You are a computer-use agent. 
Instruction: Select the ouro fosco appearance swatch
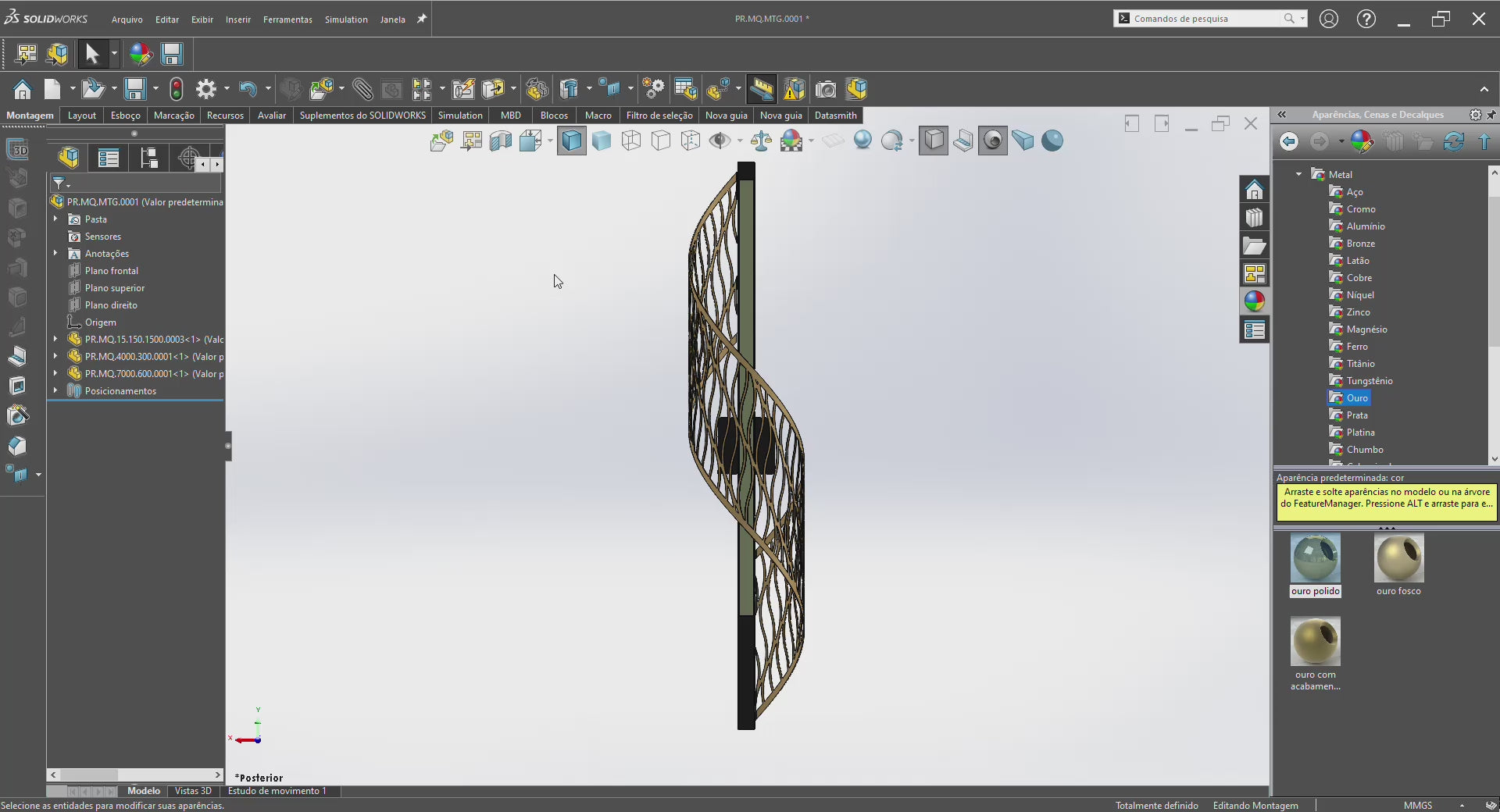click(1398, 558)
